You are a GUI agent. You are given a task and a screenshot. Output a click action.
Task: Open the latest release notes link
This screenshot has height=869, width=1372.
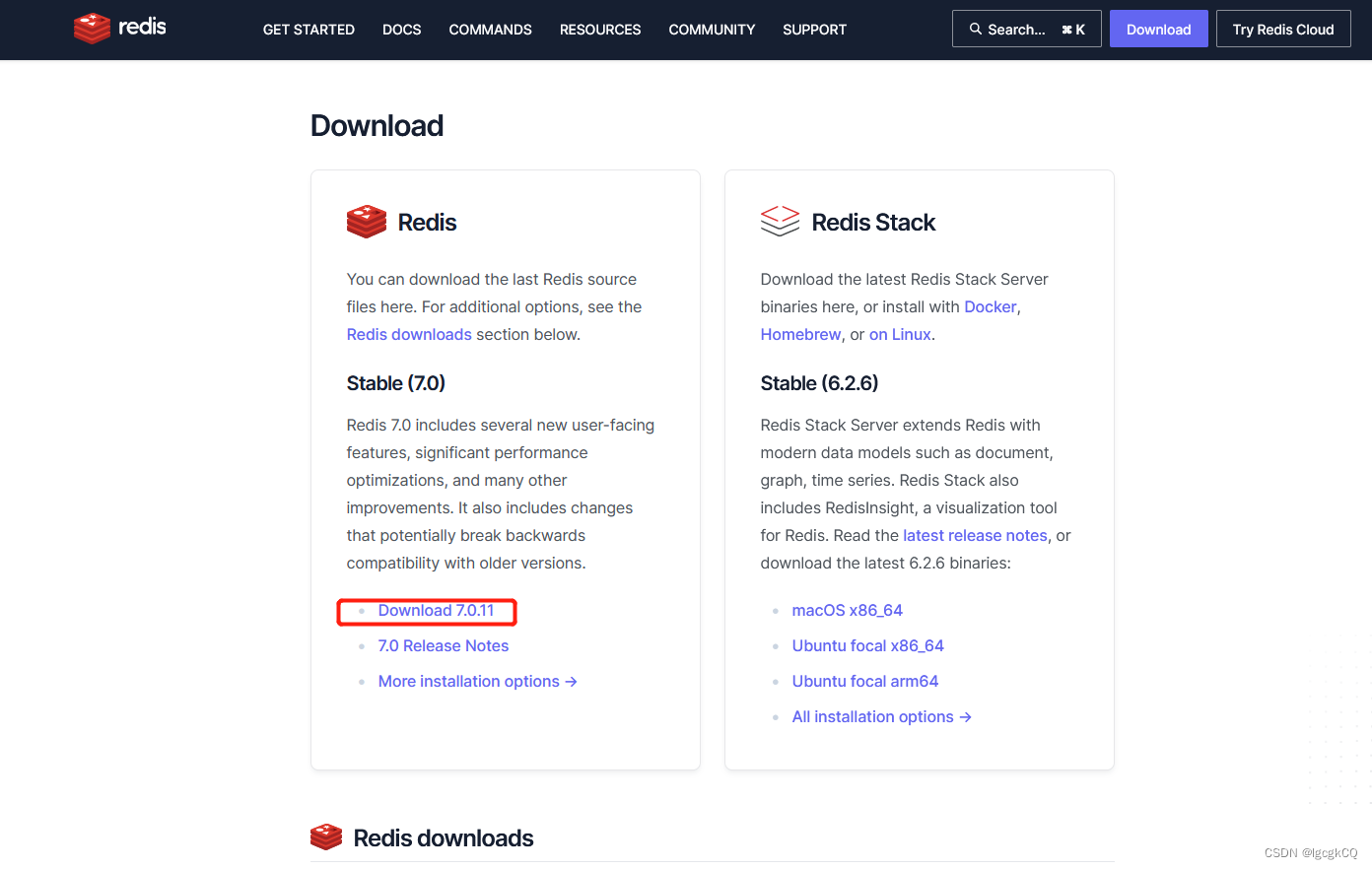point(975,535)
